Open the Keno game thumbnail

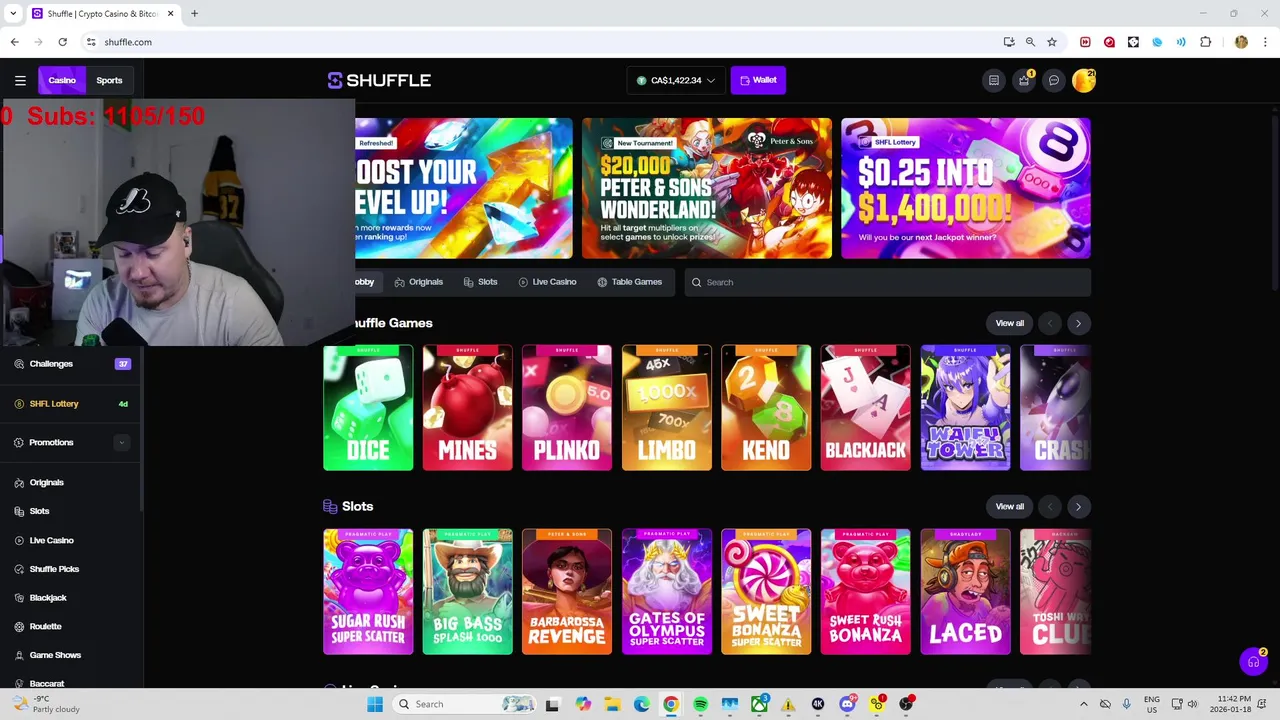(x=766, y=408)
